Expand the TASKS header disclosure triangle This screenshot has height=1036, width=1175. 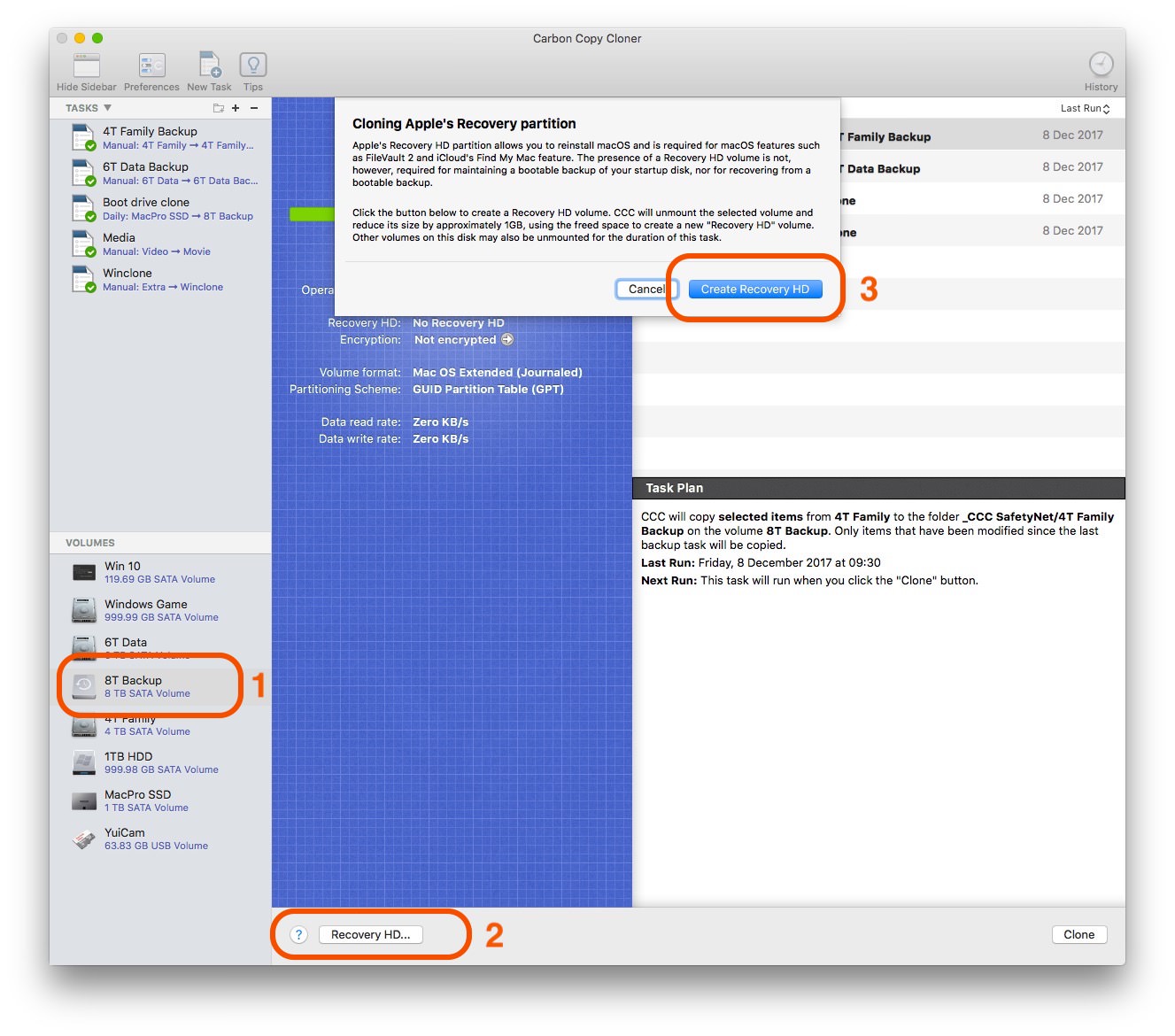(x=107, y=108)
